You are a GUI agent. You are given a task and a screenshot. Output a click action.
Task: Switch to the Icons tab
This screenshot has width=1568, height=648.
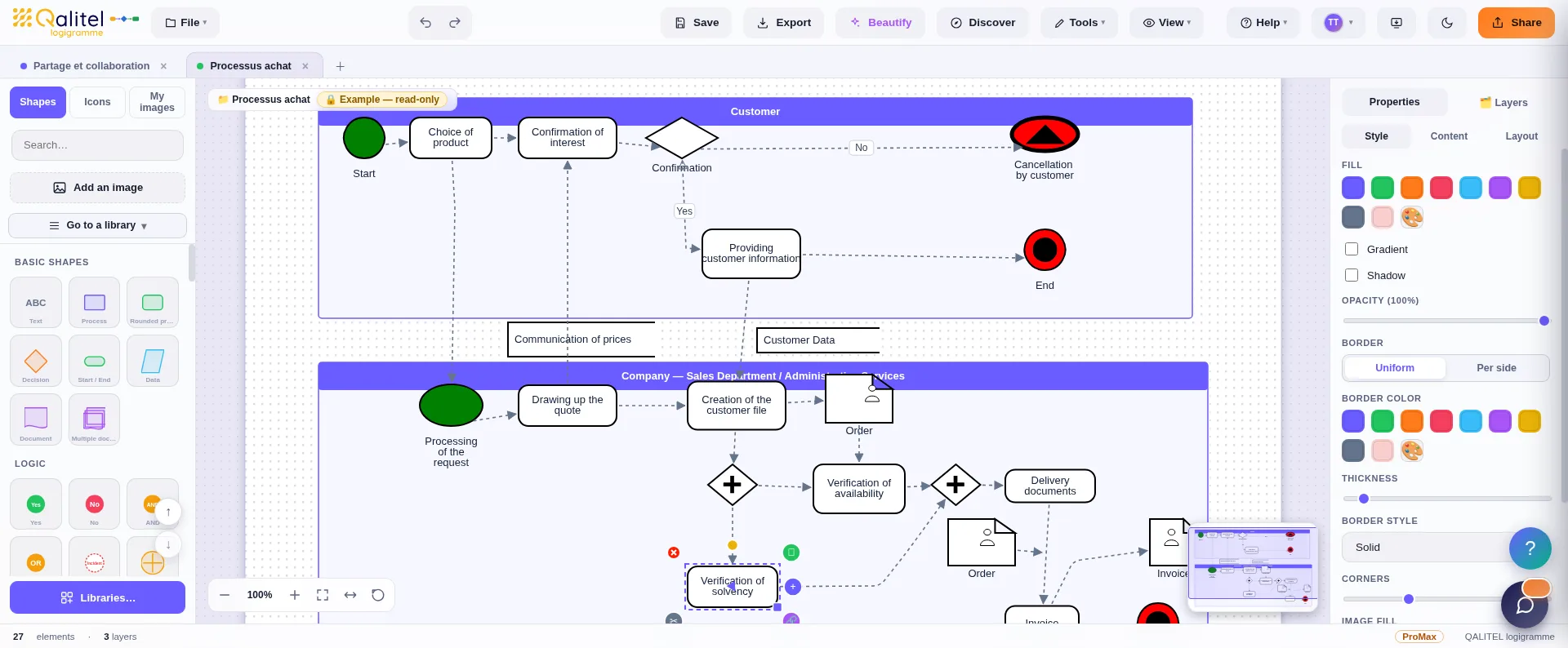[97, 102]
